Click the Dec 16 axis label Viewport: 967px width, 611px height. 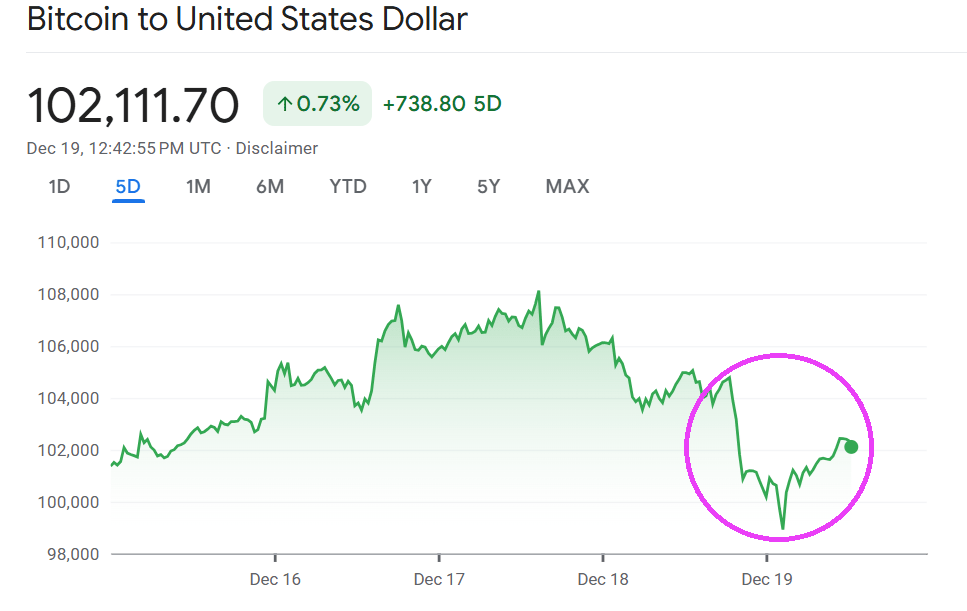275,579
